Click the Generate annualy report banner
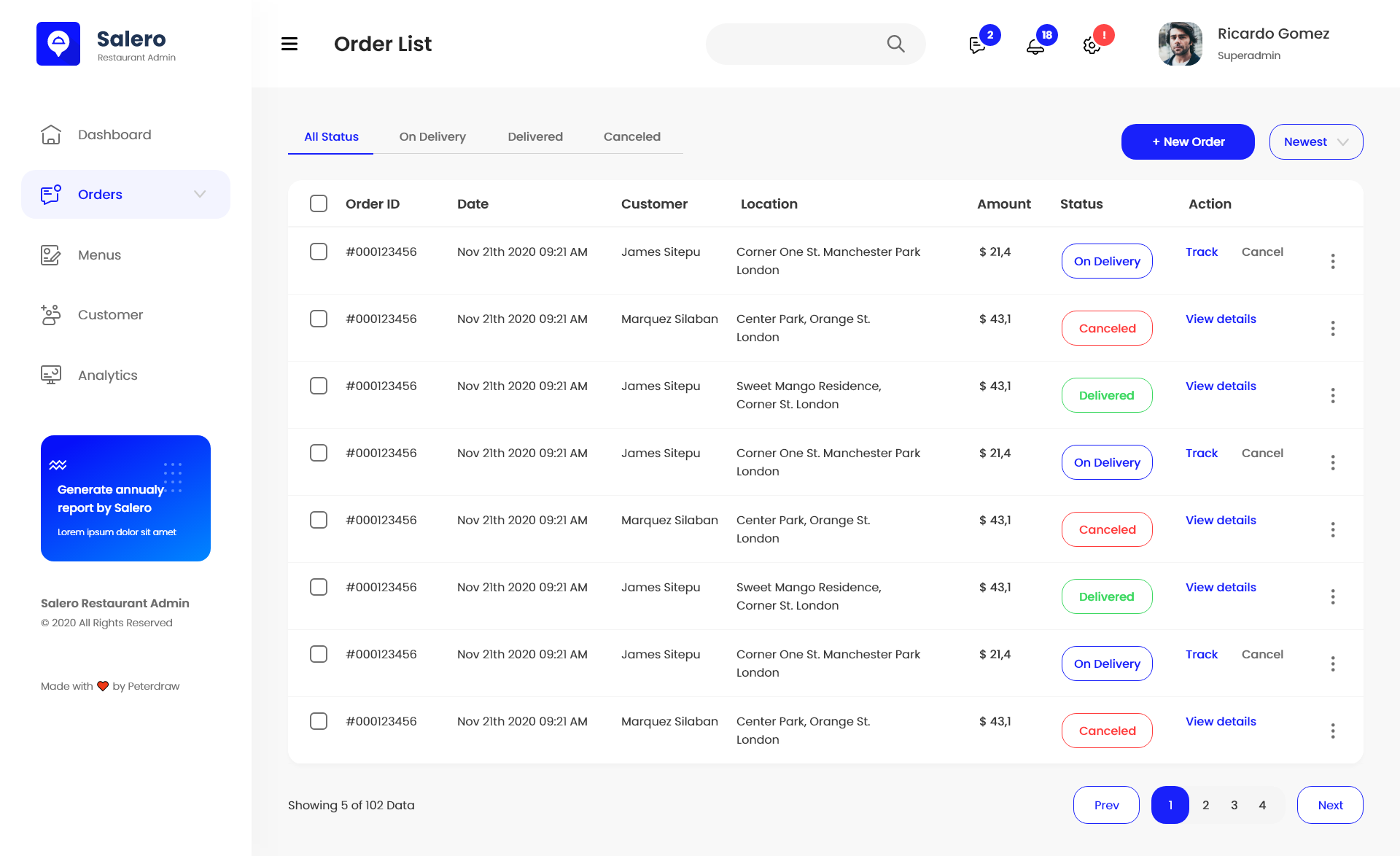 125,498
